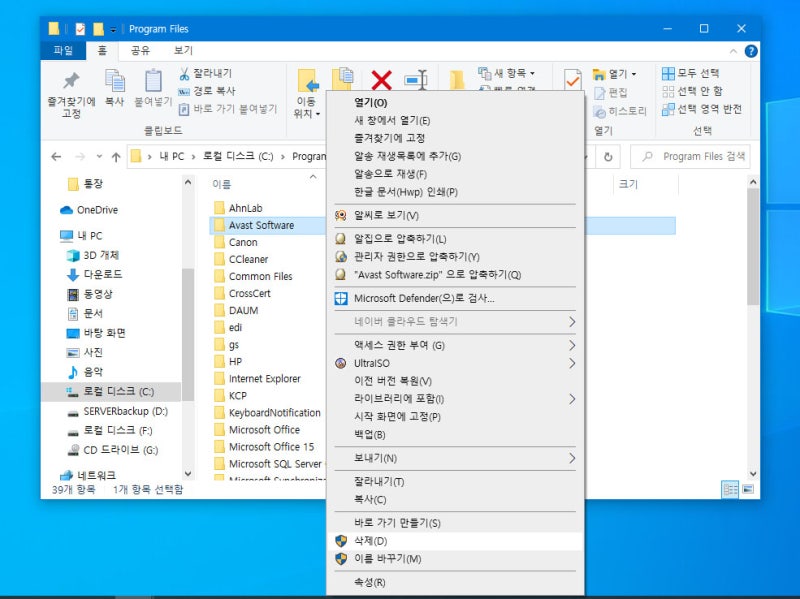The height and width of the screenshot is (599, 800).
Task: Click the Edit (편집) ribbon item
Action: point(610,93)
